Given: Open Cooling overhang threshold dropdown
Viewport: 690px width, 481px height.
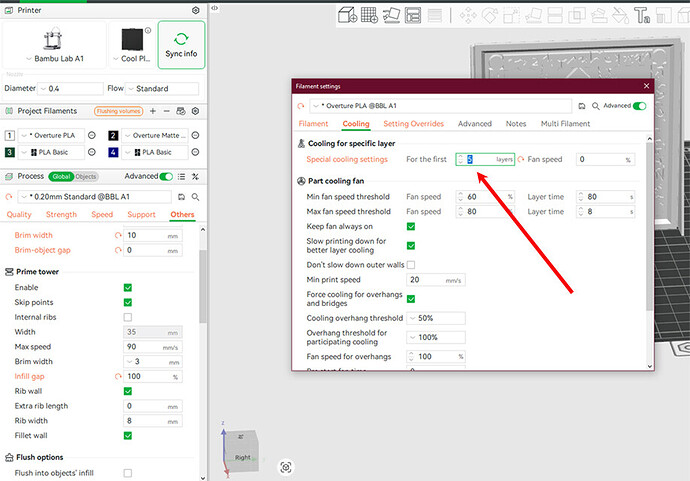Looking at the screenshot, I should 436,318.
